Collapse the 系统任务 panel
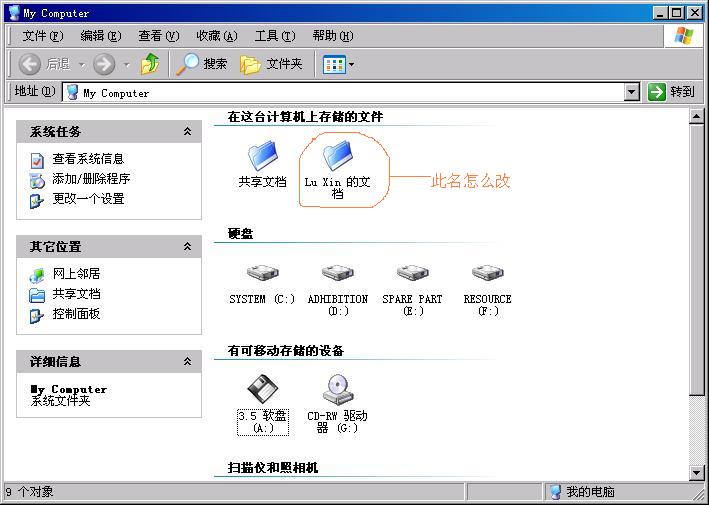The height and width of the screenshot is (505, 709). 187,132
